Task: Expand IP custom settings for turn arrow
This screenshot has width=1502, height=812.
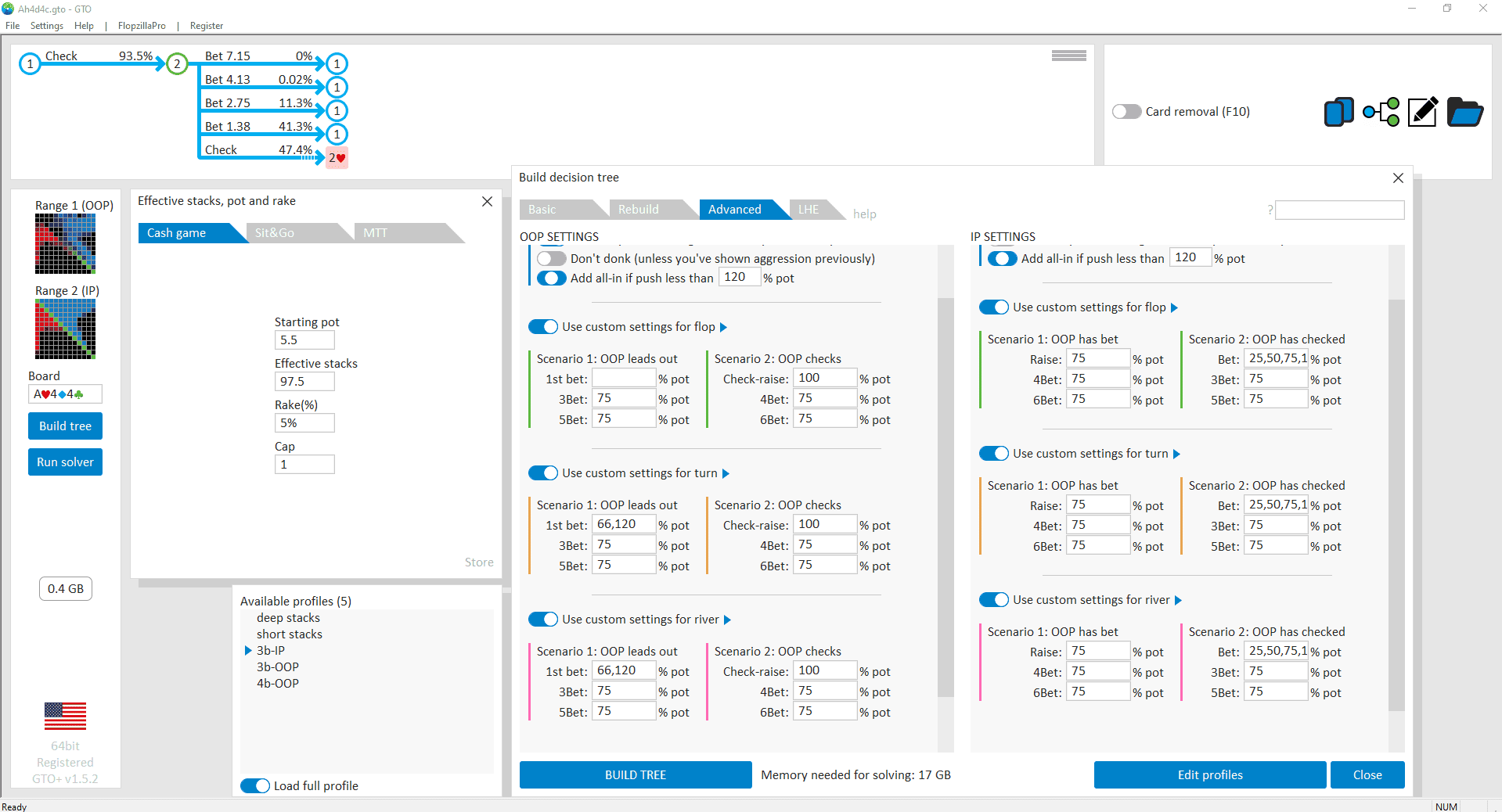Action: click(x=1176, y=454)
